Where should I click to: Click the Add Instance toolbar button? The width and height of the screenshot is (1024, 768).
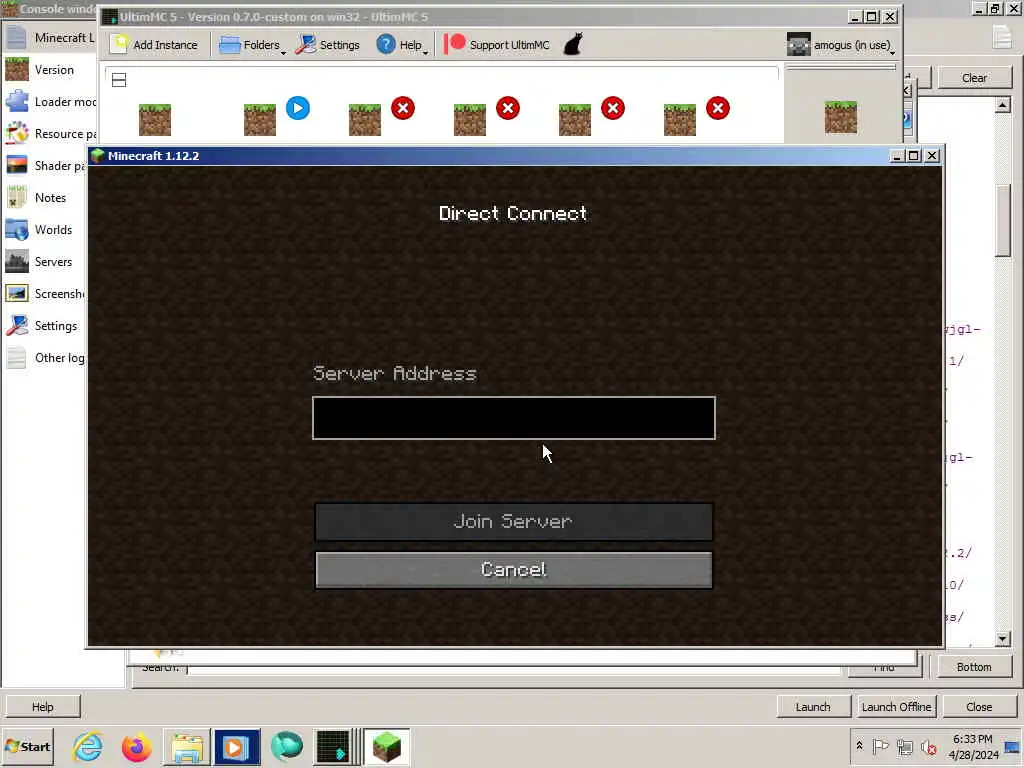click(154, 44)
